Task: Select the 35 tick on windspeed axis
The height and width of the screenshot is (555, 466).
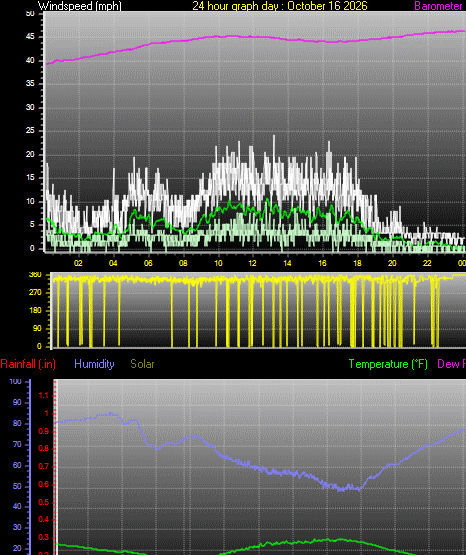Action: click(30, 84)
